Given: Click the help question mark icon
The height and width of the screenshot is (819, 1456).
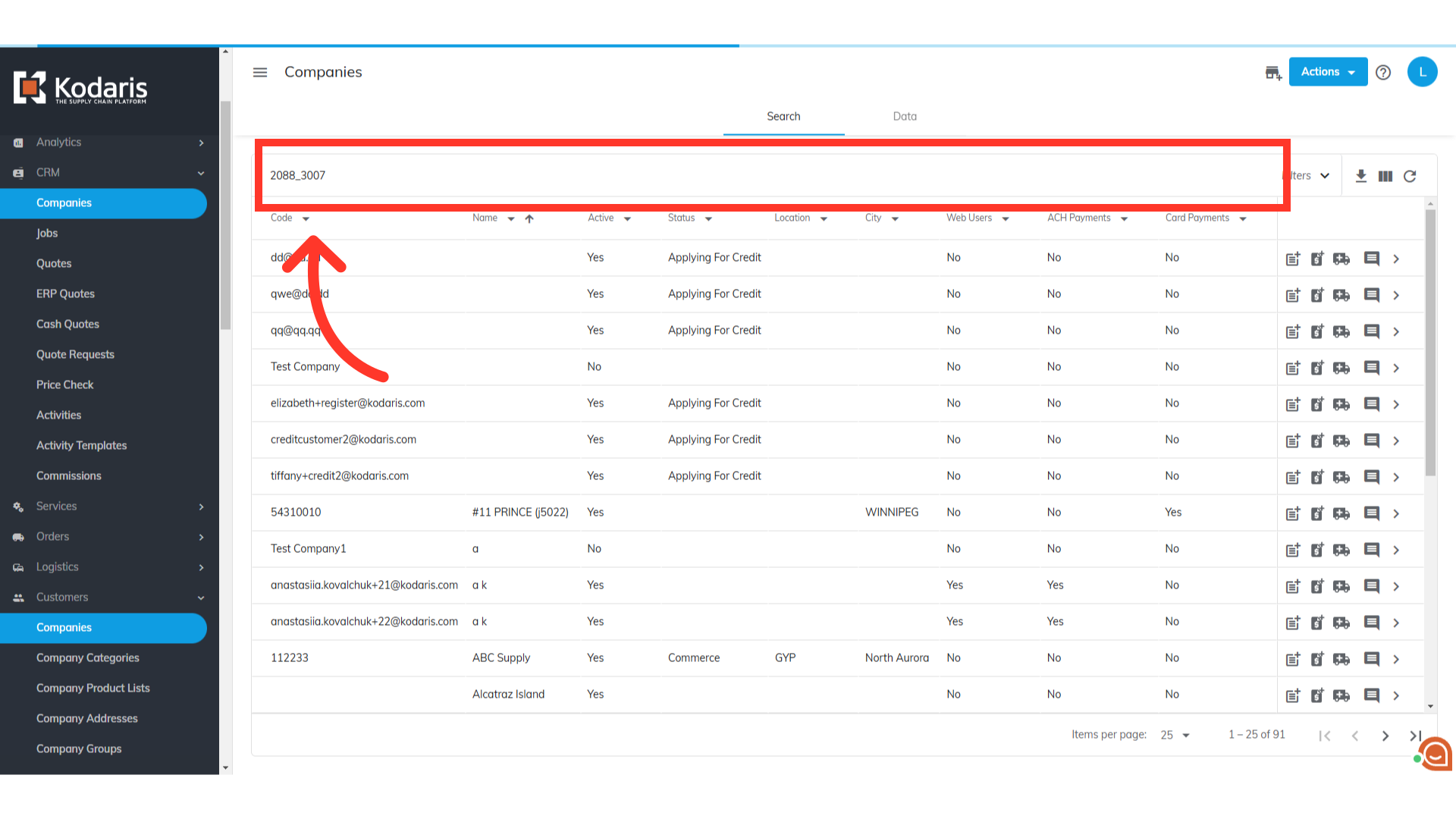Looking at the screenshot, I should [x=1383, y=72].
